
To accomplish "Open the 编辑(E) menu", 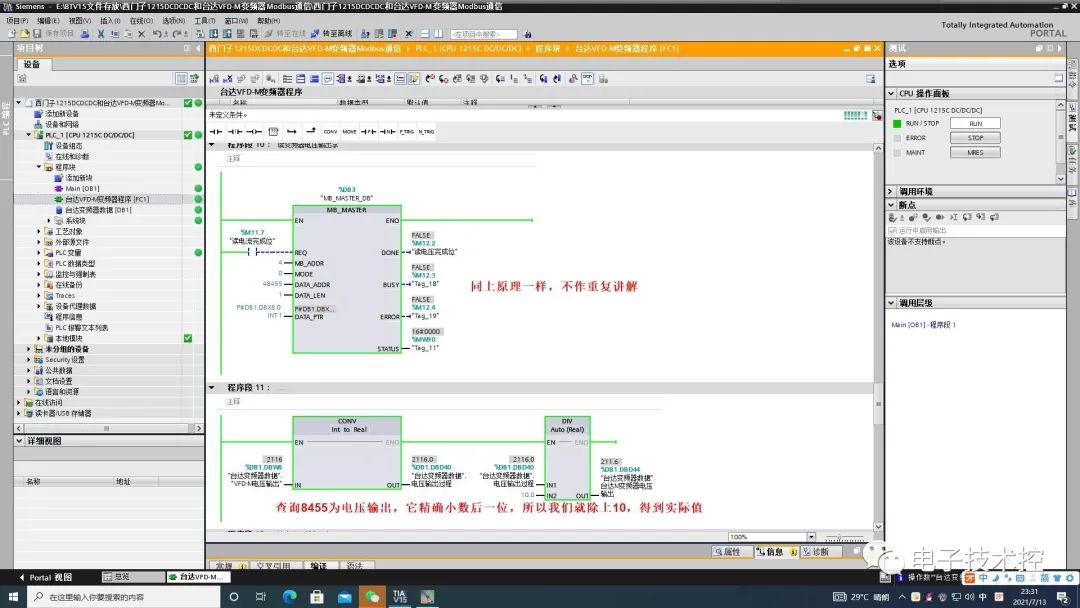I will coord(48,21).
